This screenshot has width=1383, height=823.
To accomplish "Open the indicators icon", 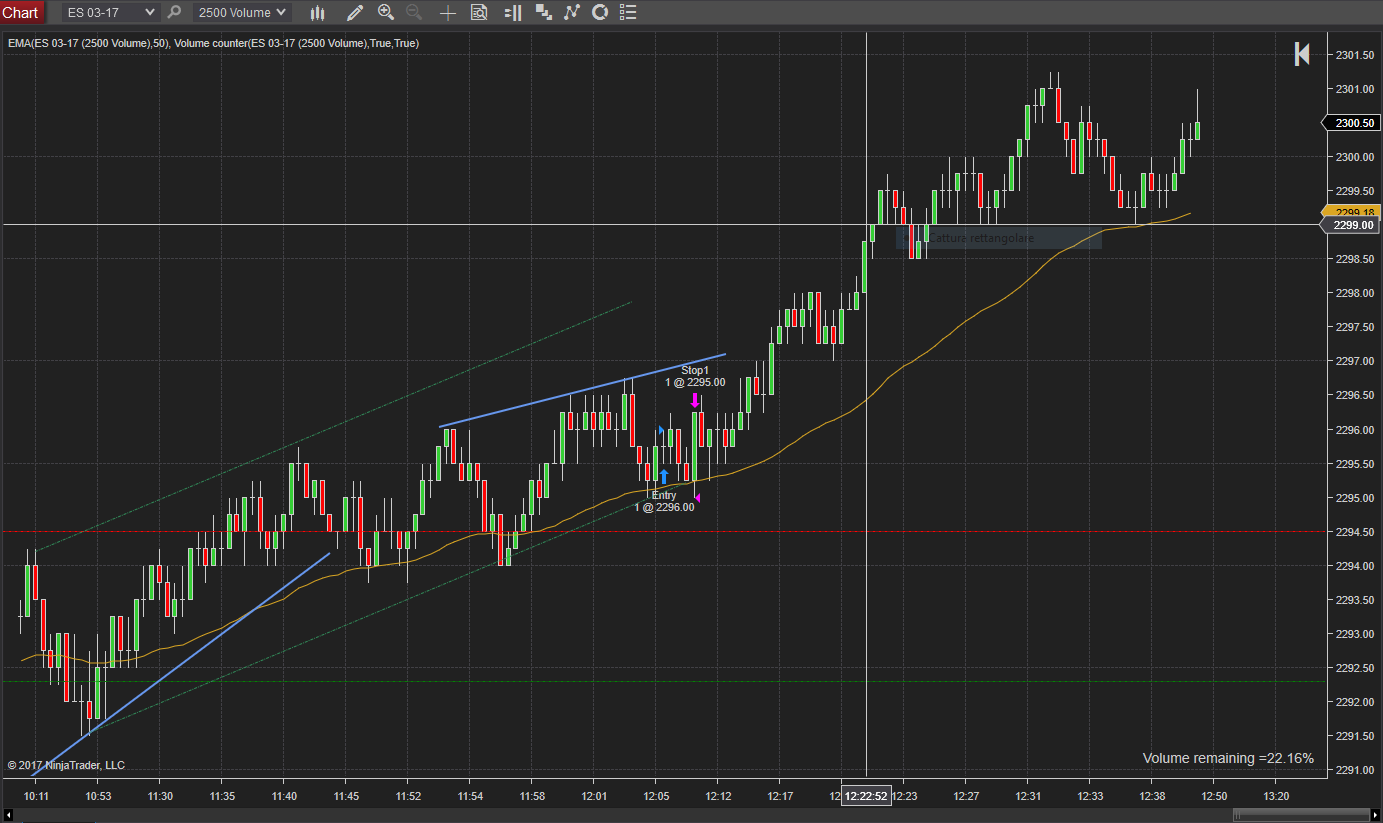I will [x=572, y=13].
